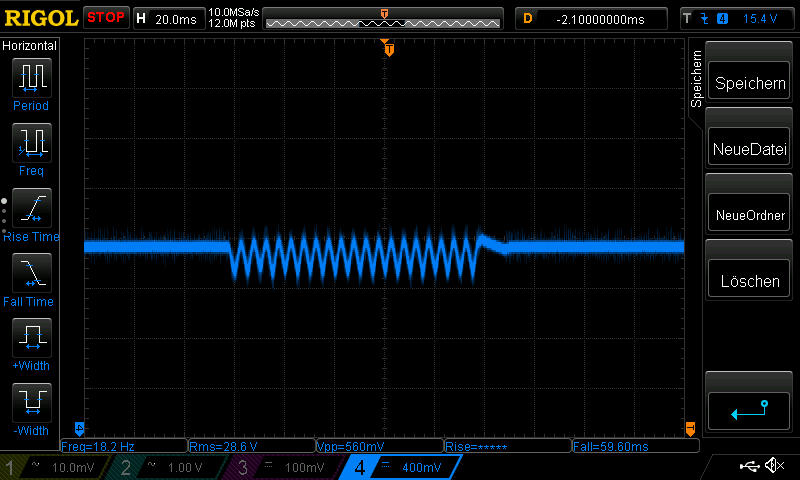Click the orange trigger position marker T
The image size is (800, 480).
389,49
